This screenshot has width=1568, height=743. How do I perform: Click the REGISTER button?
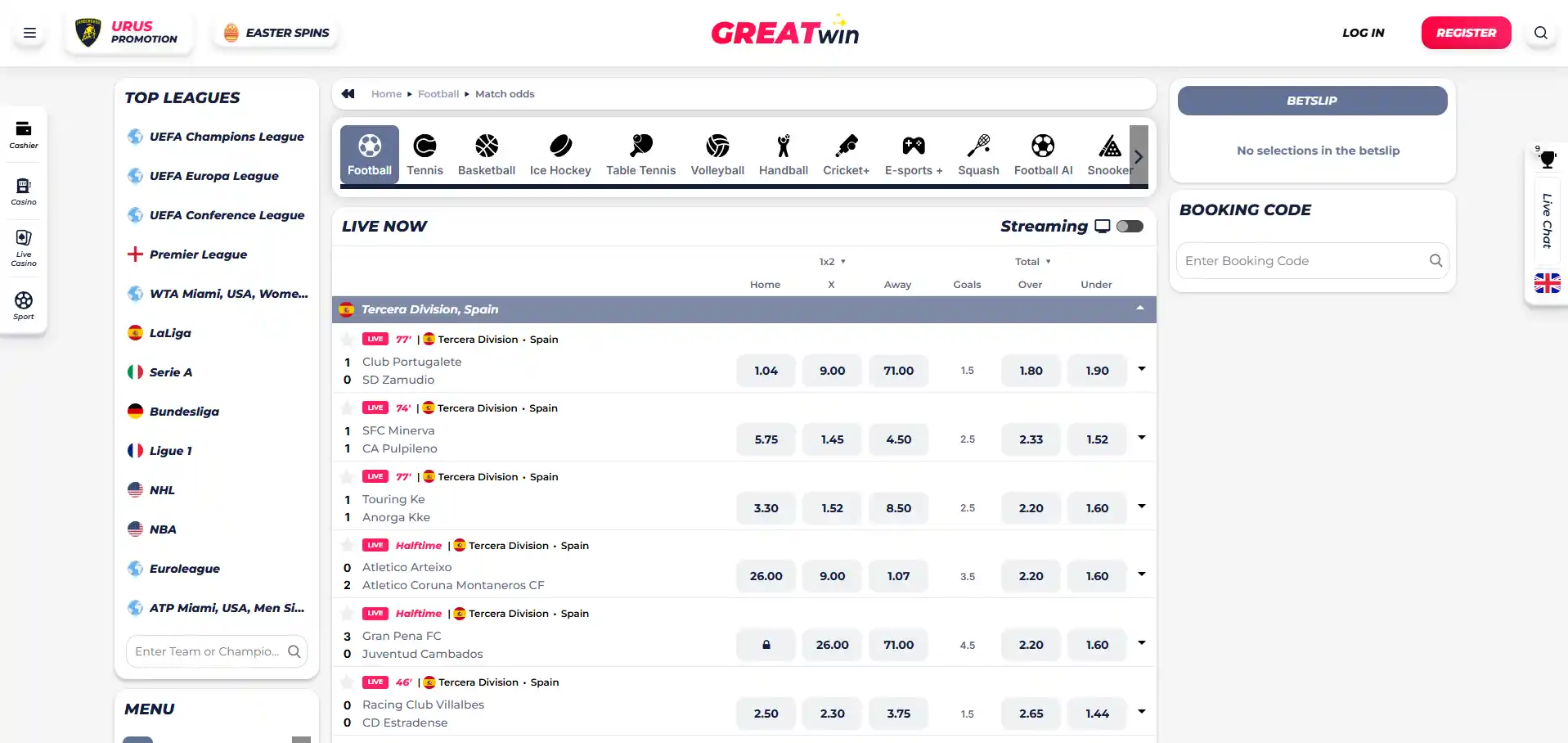(1466, 33)
